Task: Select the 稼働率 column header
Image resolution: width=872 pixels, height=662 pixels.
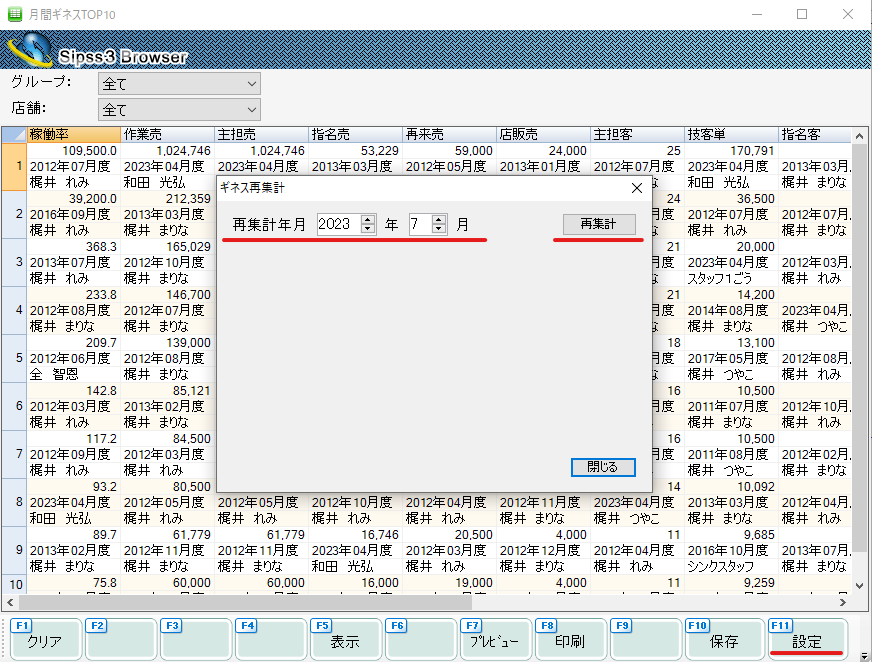Action: click(73, 135)
